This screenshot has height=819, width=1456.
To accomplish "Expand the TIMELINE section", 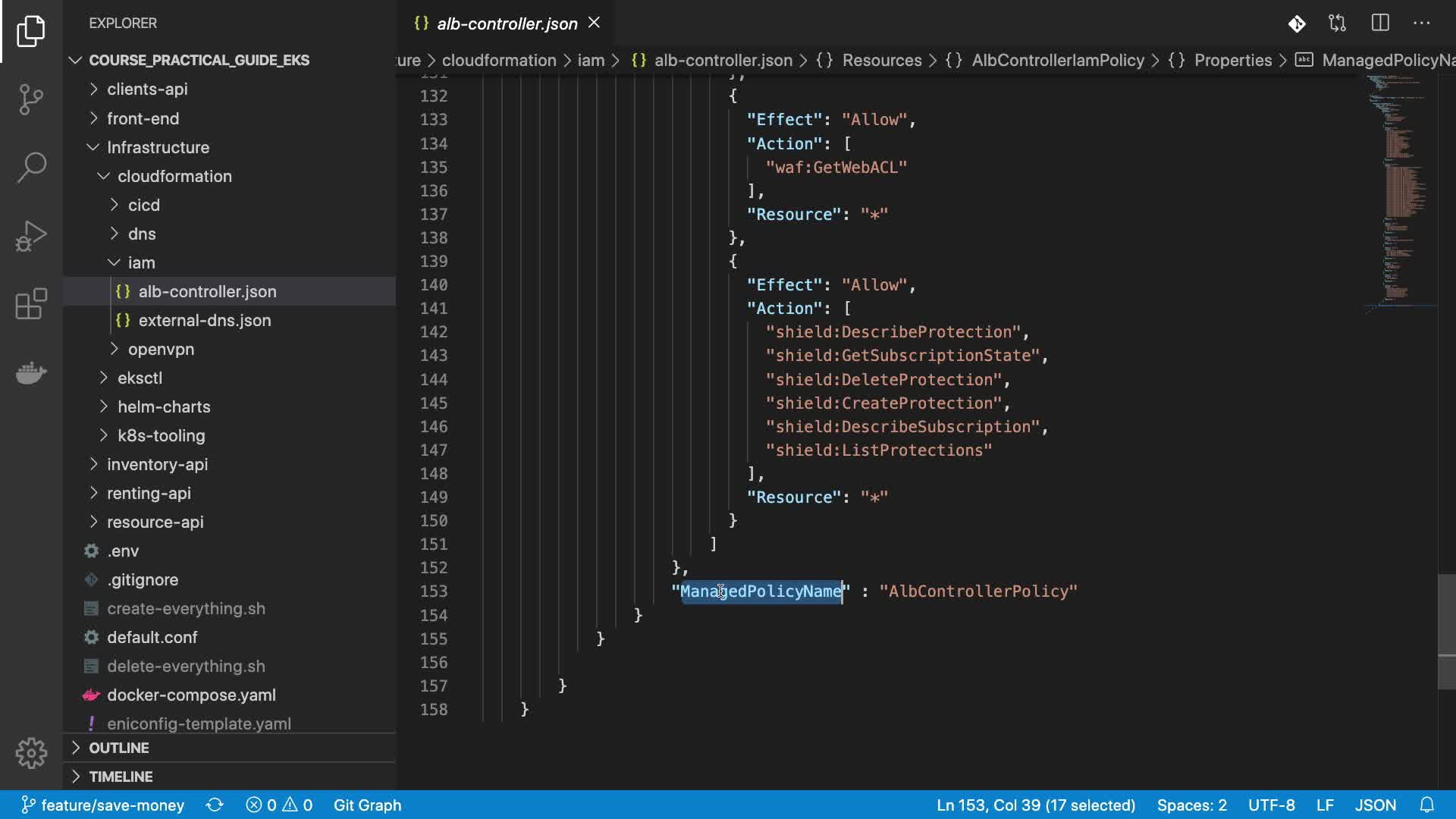I will pyautogui.click(x=121, y=777).
